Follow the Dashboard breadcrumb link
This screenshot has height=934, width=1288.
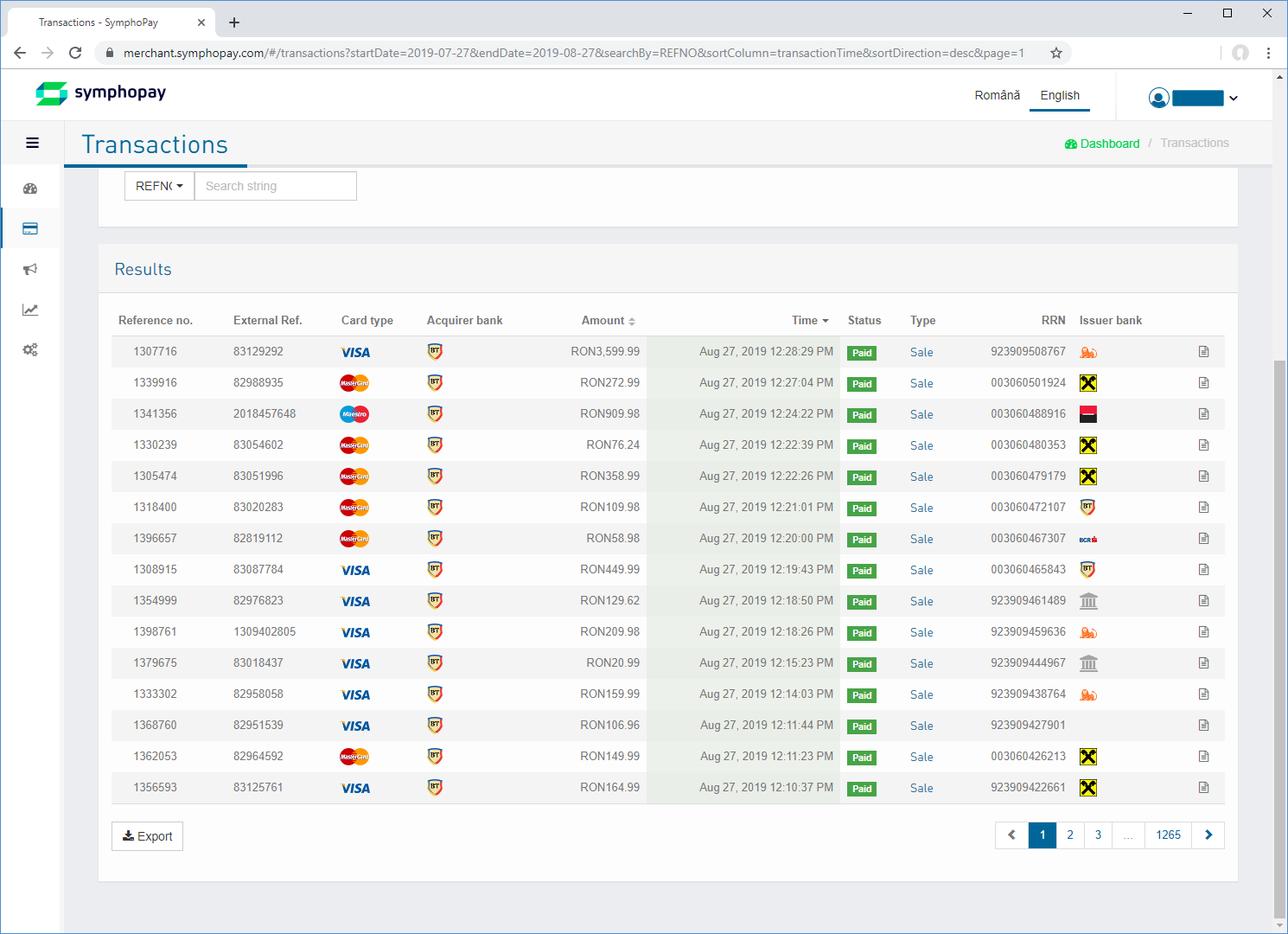pos(1102,144)
